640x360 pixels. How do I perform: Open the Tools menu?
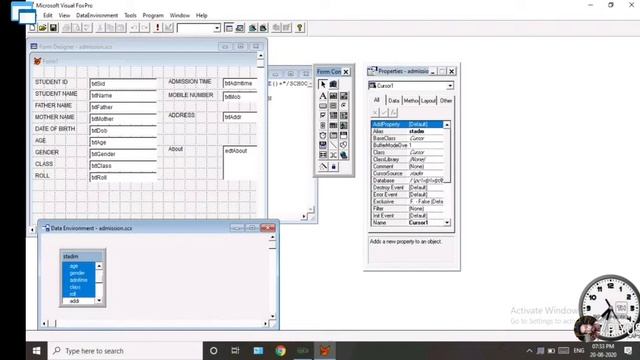point(130,15)
